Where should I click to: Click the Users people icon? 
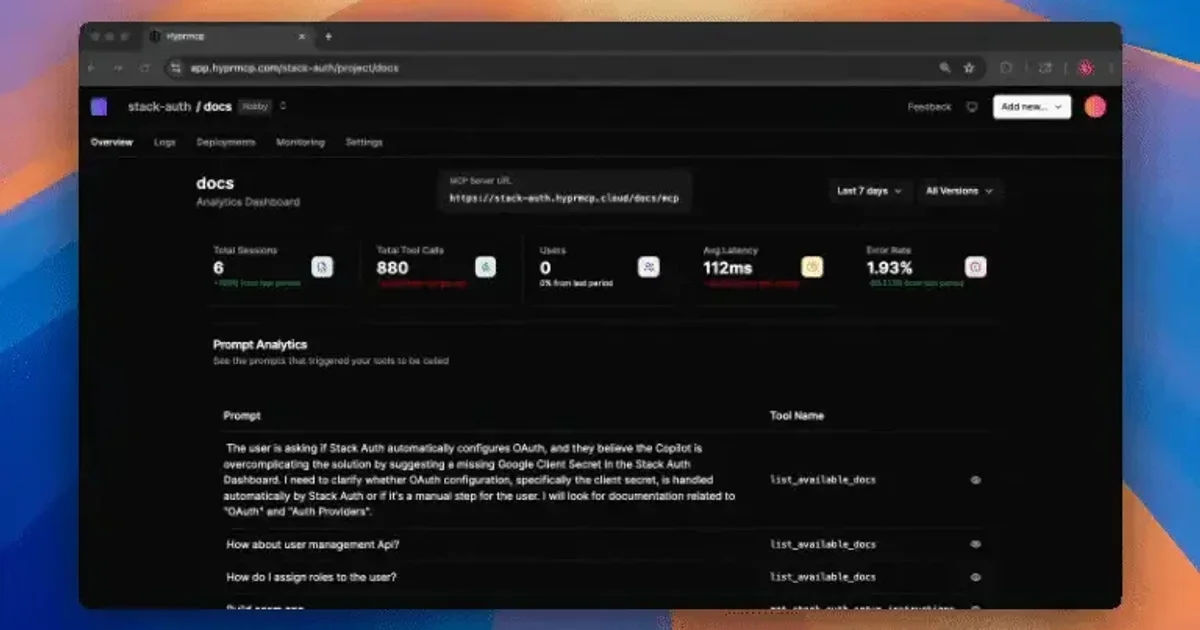point(649,267)
